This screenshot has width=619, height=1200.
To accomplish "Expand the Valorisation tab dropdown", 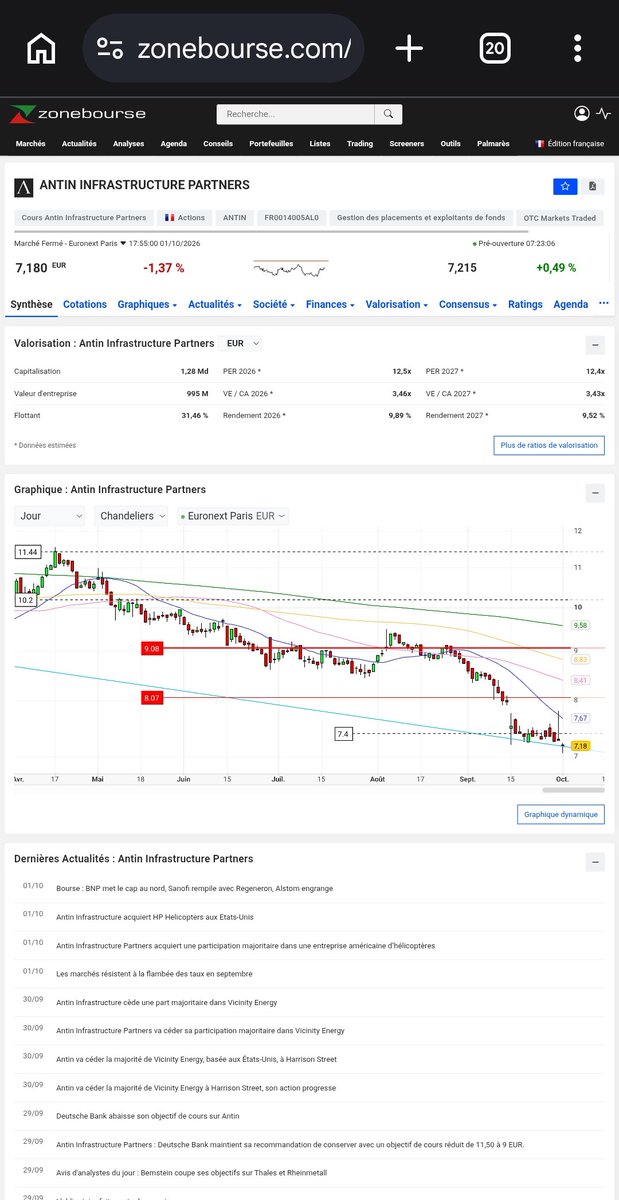I will [397, 304].
